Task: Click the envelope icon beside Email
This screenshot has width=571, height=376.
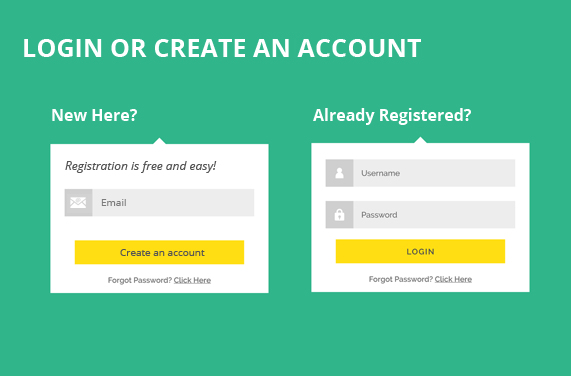Action: 78,203
